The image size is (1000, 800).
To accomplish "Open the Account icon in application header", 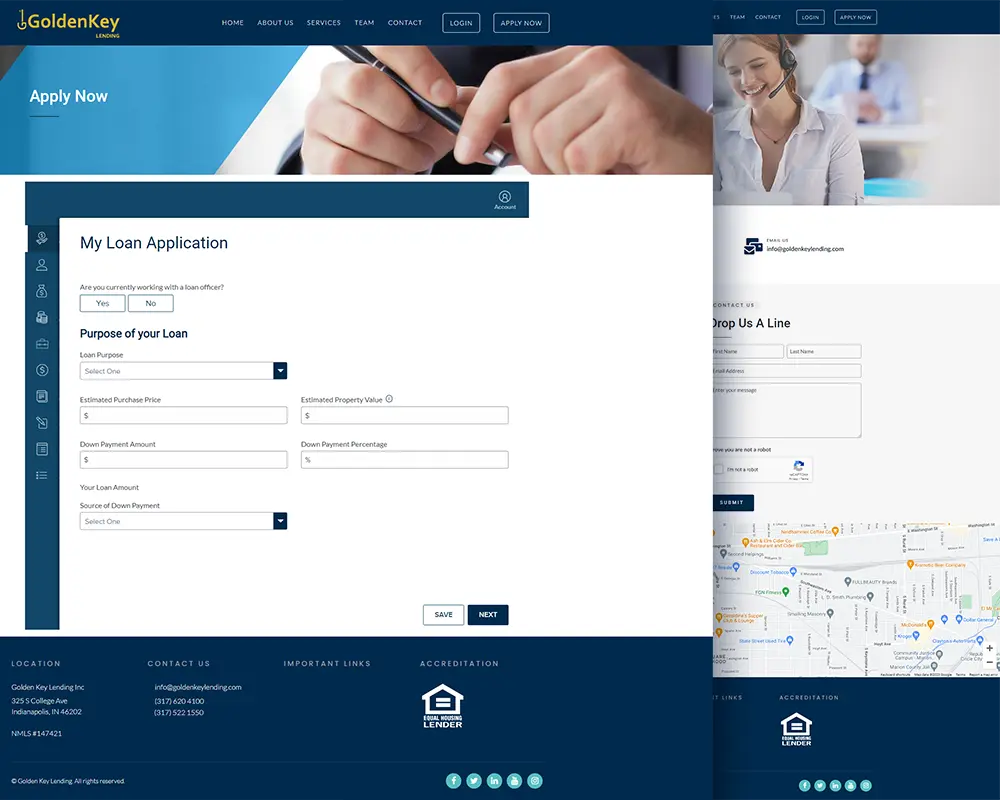I will point(504,200).
